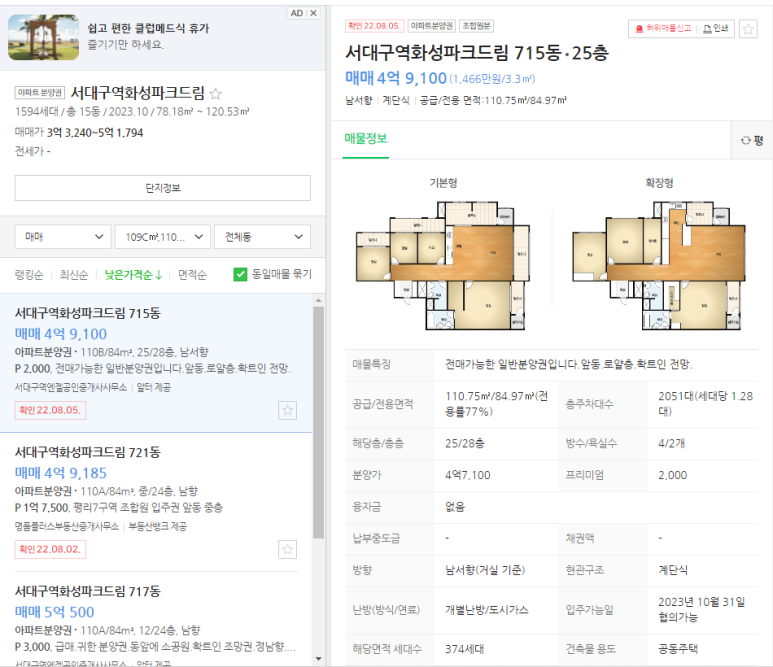The width and height of the screenshot is (773, 667).
Task: Open 단지정보 complex information button
Action: 163,188
